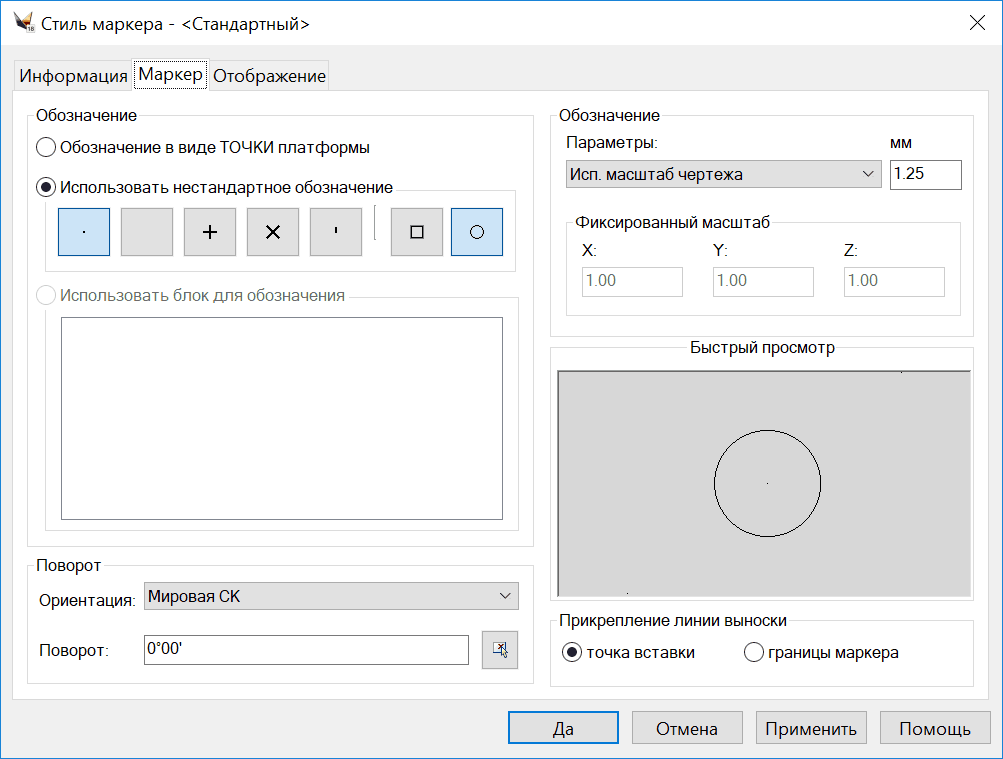This screenshot has height=759, width=1003.
Task: Click the pick rotation angle icon button
Action: pos(500,650)
